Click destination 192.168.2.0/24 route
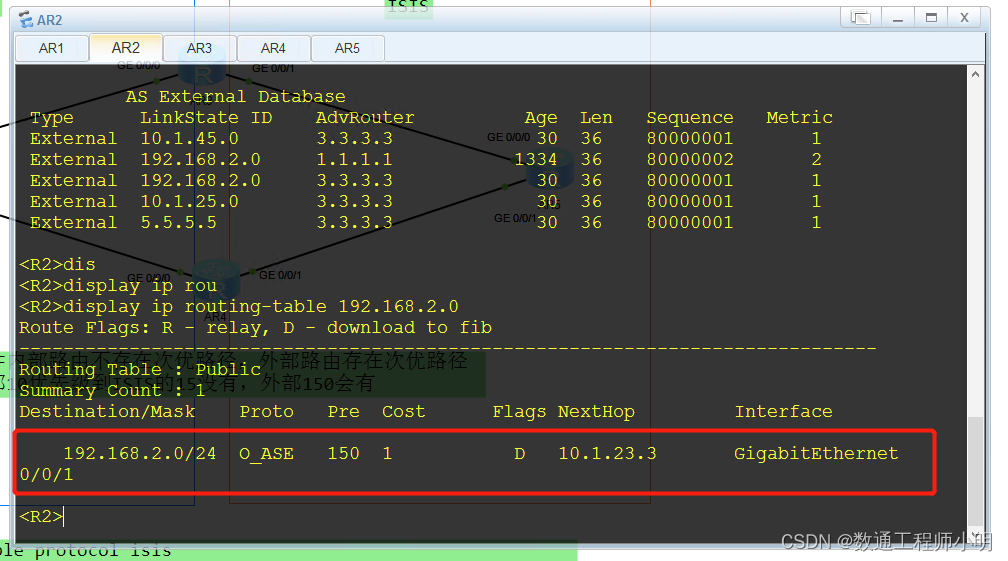The width and height of the screenshot is (1008, 561). 140,454
